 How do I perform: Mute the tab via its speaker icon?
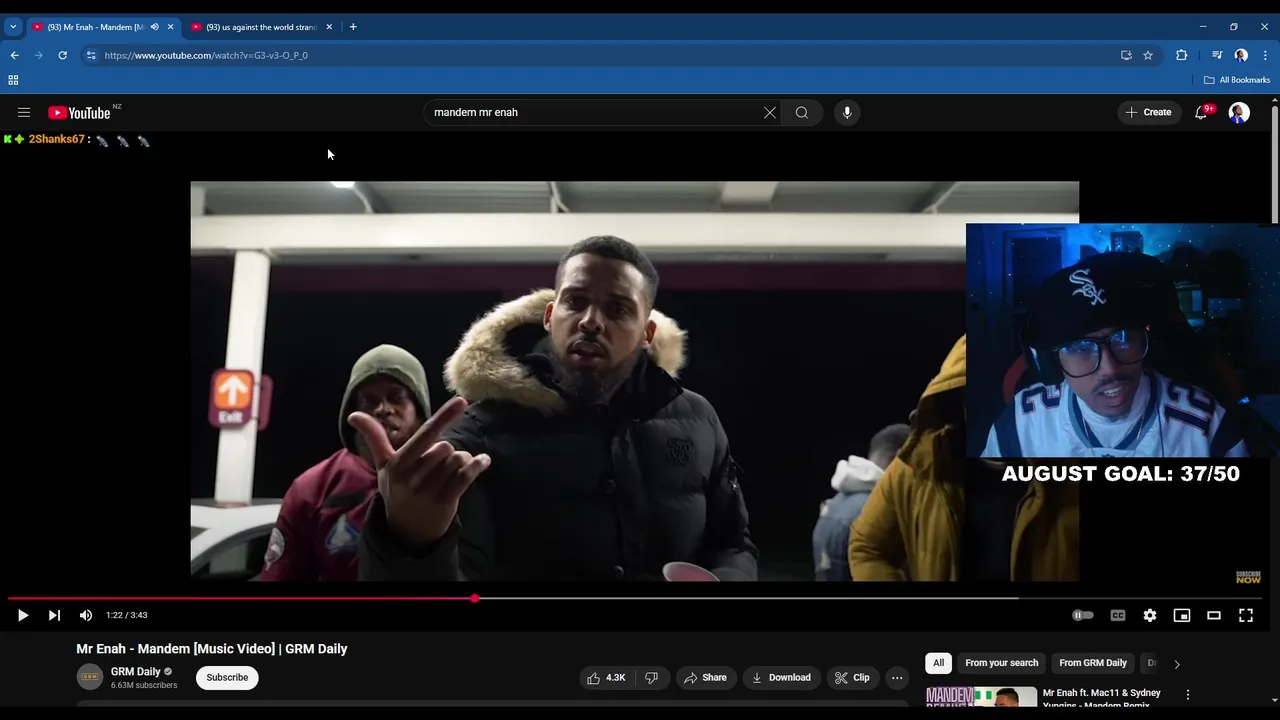click(x=154, y=27)
